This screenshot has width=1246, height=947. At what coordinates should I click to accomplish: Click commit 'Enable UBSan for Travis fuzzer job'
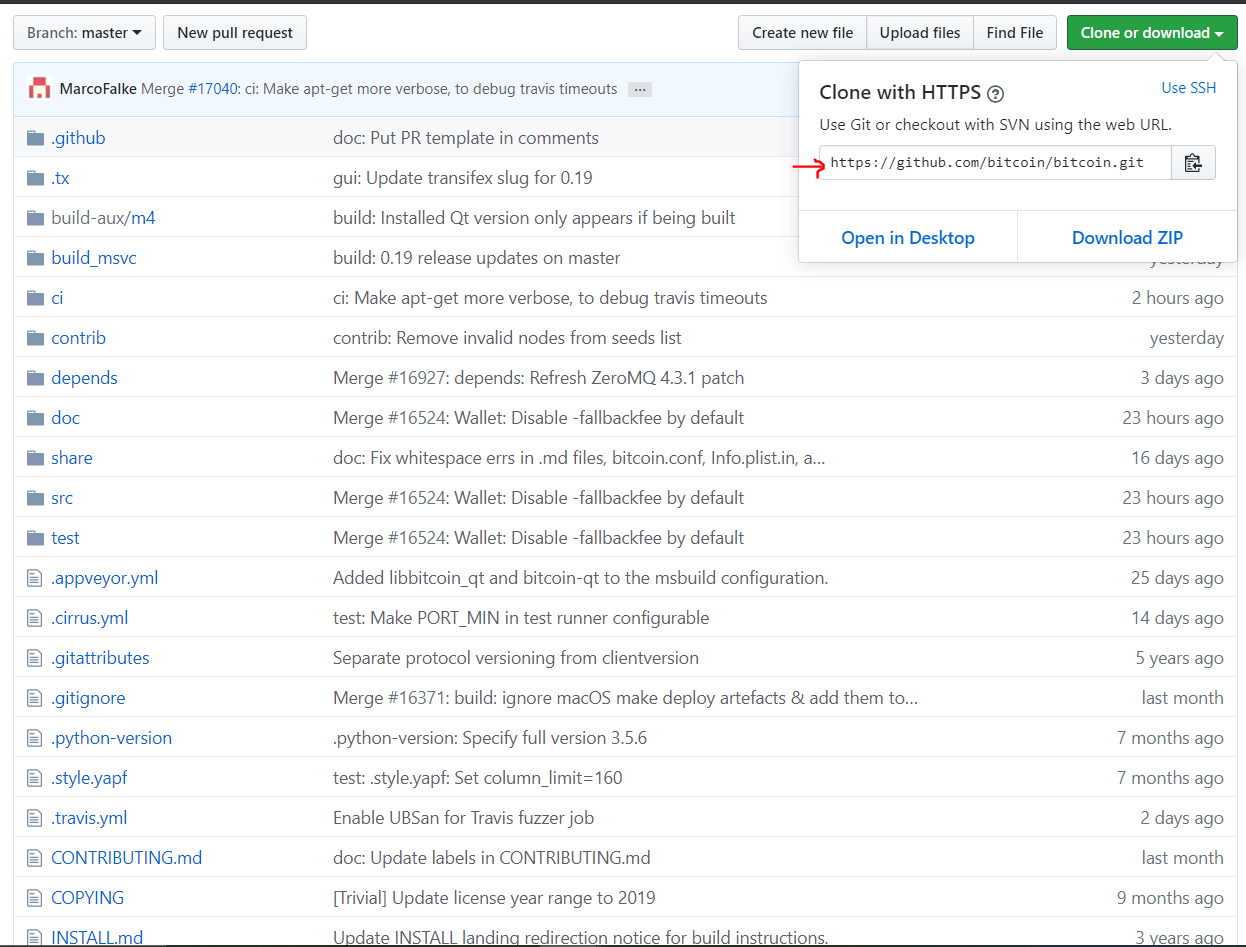click(464, 818)
